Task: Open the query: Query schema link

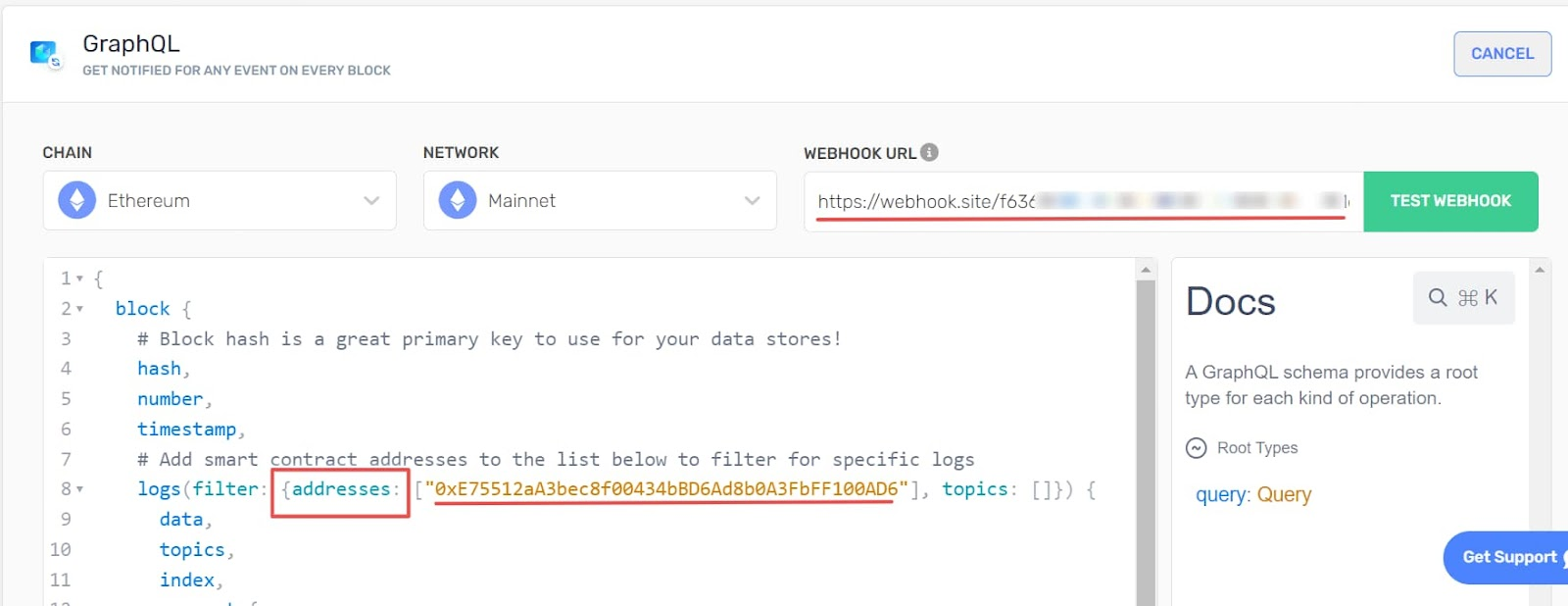Action: click(1251, 495)
